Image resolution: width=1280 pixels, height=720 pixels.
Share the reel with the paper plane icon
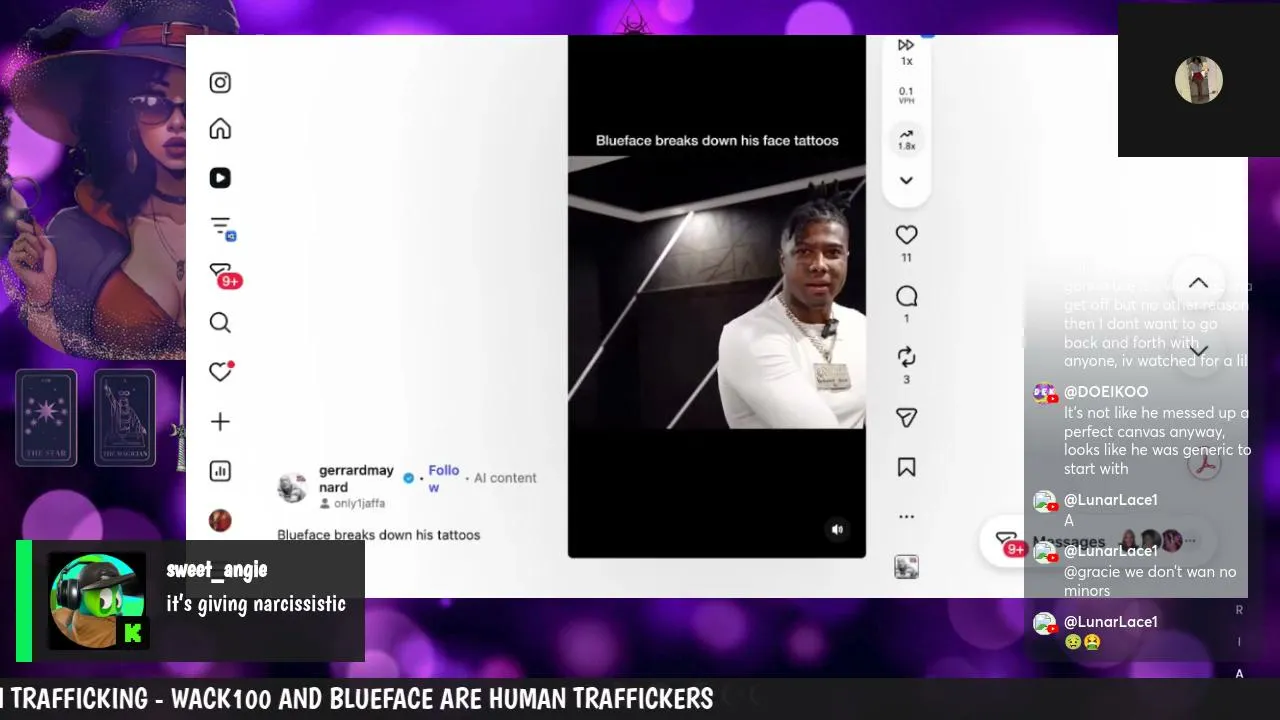click(906, 418)
